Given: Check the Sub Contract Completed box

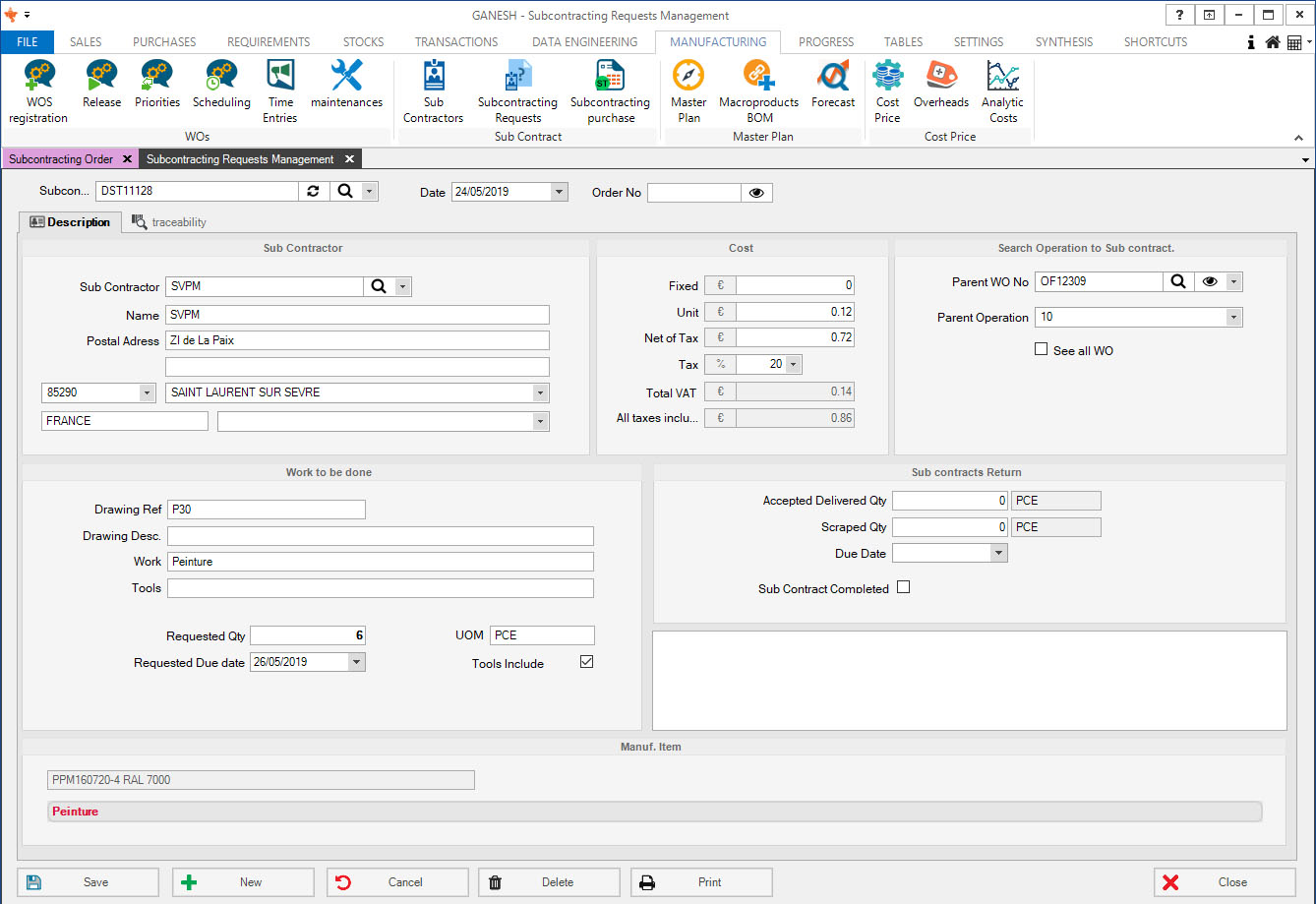Looking at the screenshot, I should pyautogui.click(x=904, y=587).
